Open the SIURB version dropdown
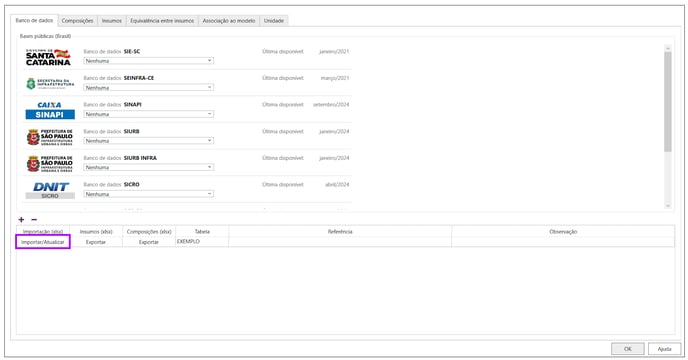Screen dimensions: 688x360 click(x=149, y=141)
